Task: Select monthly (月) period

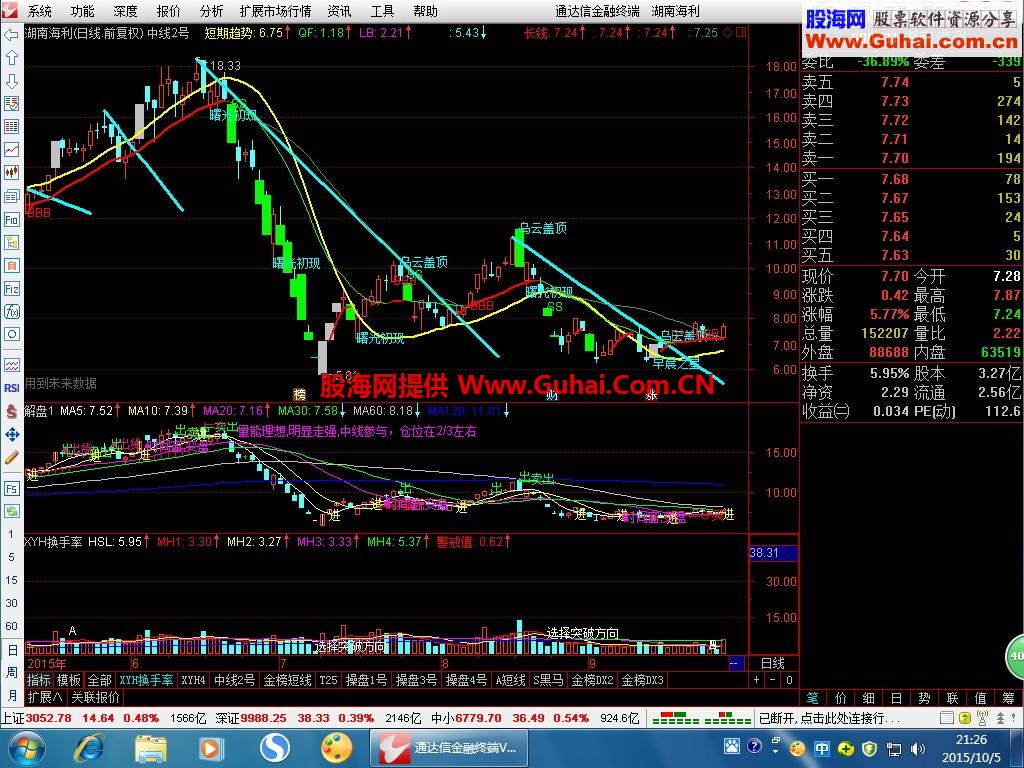Action: point(12,694)
